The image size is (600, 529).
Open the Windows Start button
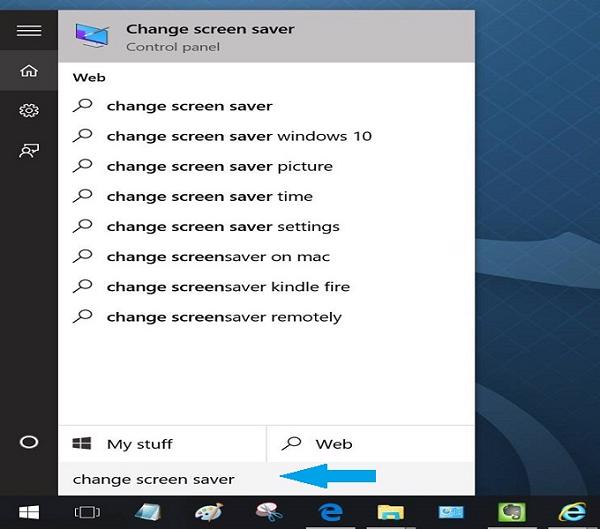tap(29, 512)
